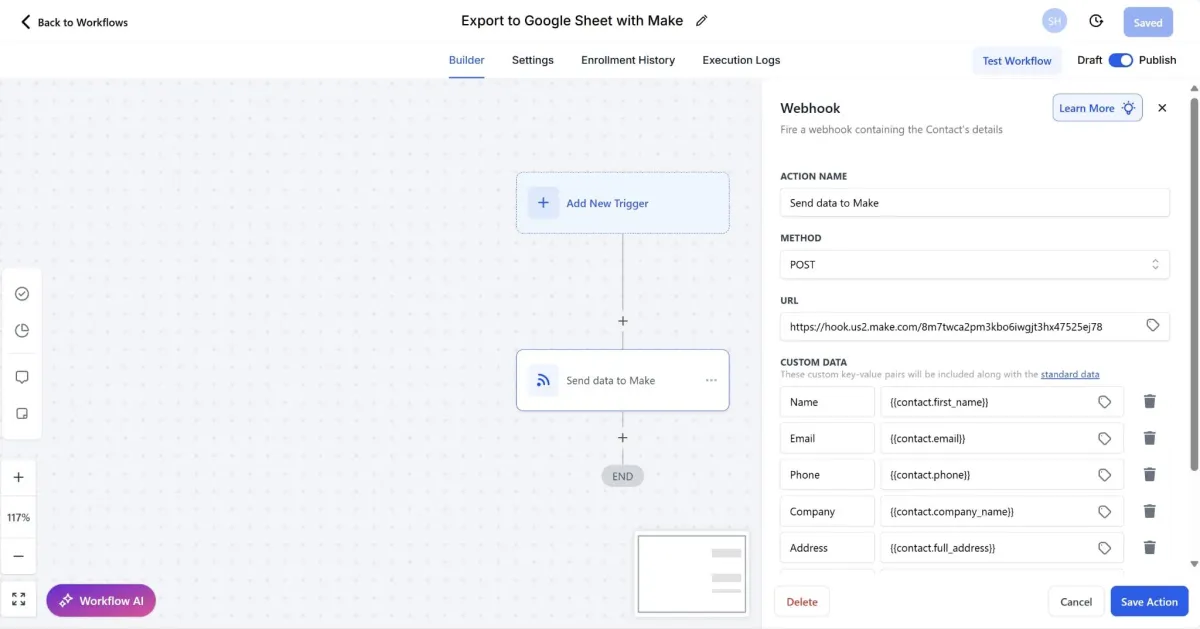Image resolution: width=1200 pixels, height=629 pixels.
Task: Toggle the Draft/Publish switch
Action: [x=1120, y=60]
